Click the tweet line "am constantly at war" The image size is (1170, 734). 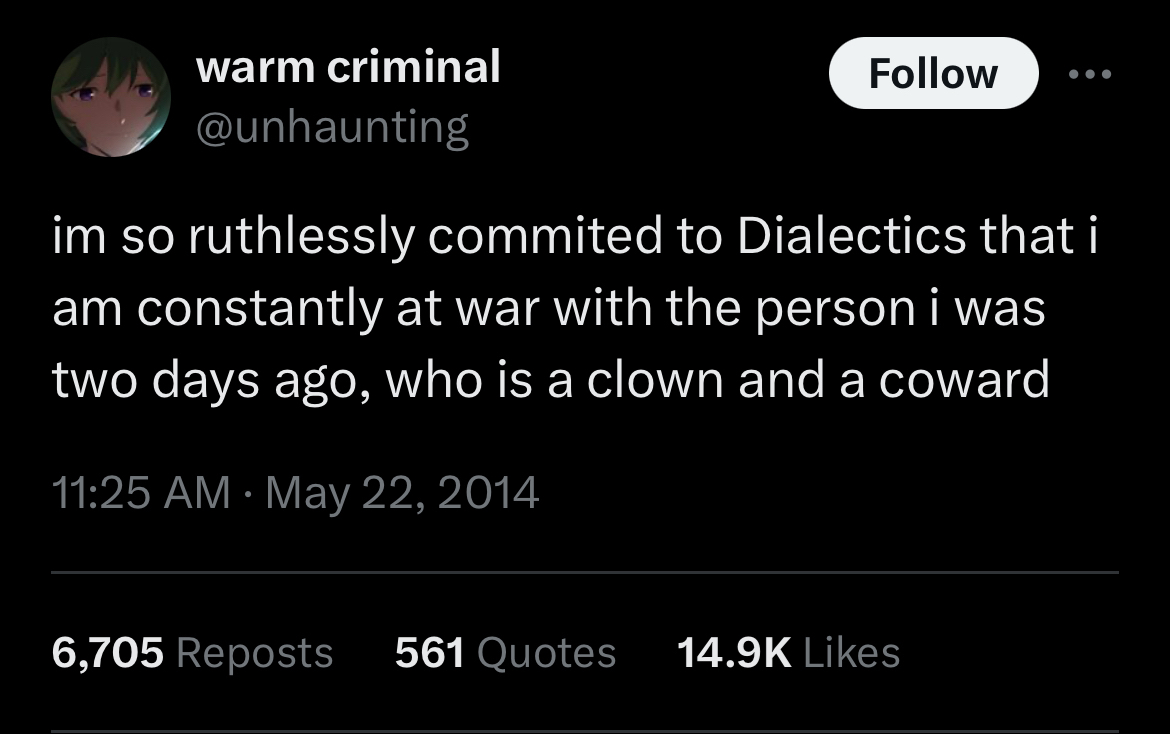click(x=548, y=308)
